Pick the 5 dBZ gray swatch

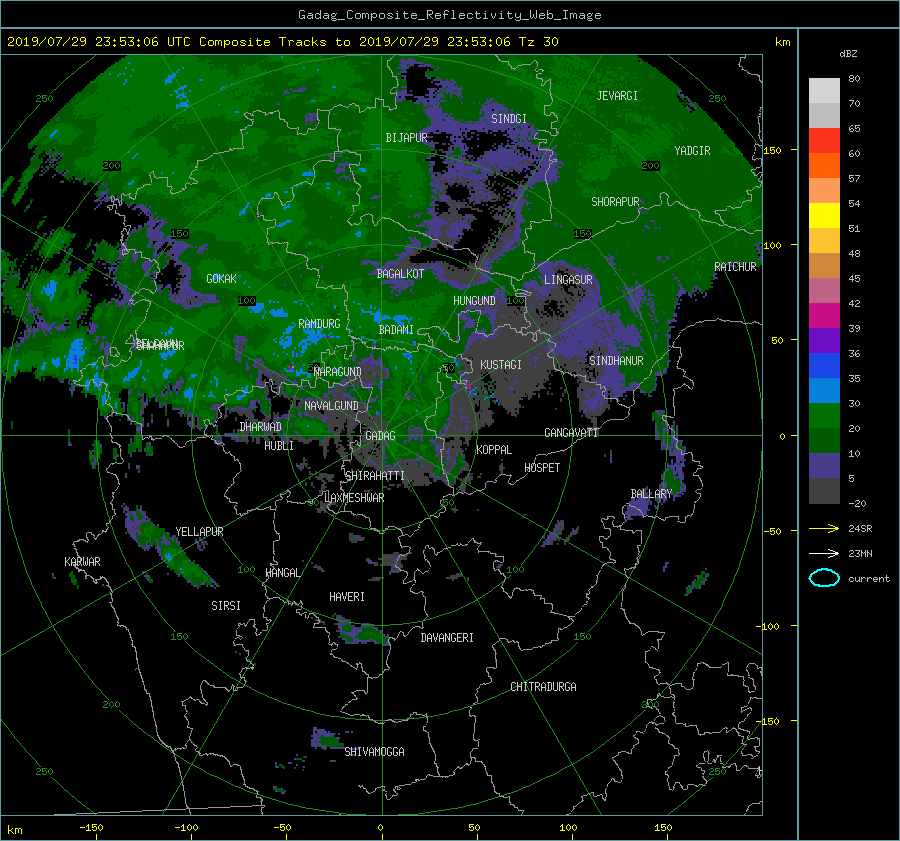pos(824,491)
